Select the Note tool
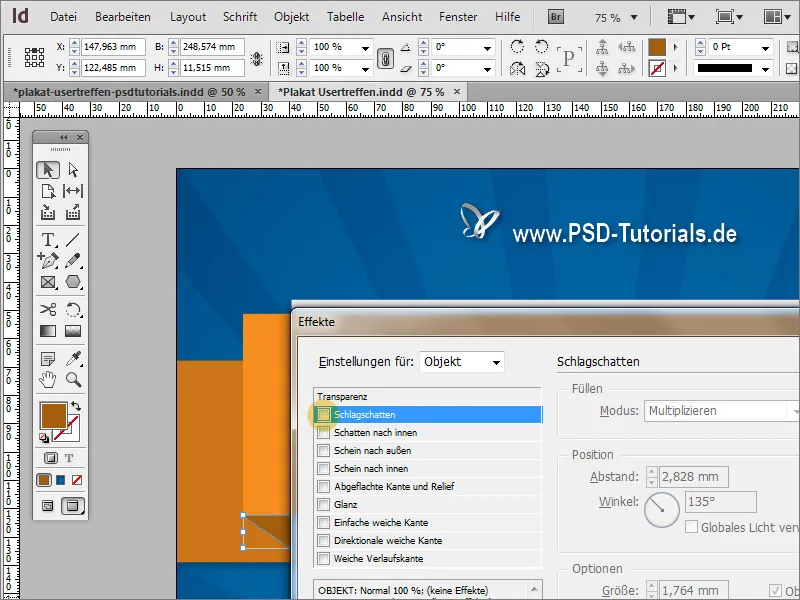Viewport: 800px width, 600px height. (x=48, y=359)
